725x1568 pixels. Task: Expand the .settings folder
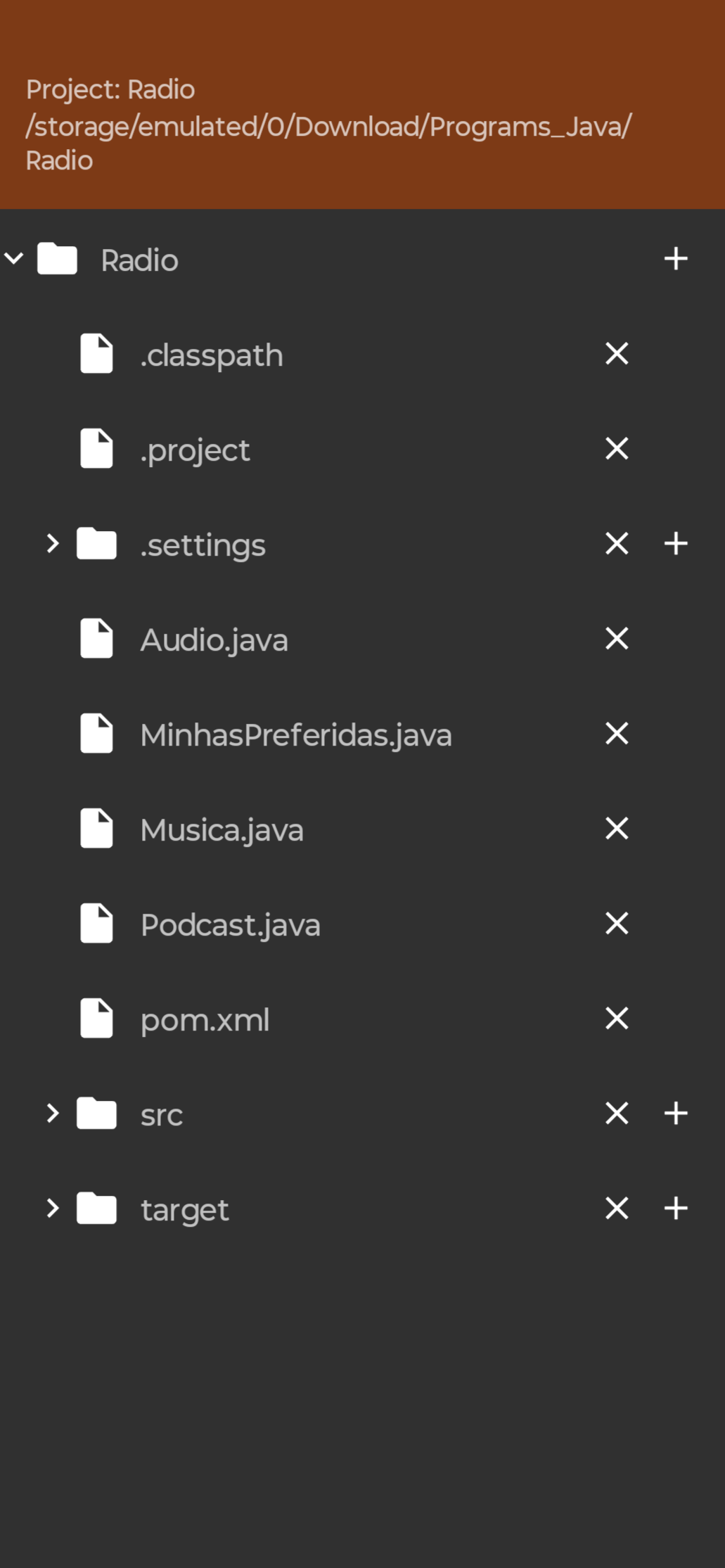(x=53, y=544)
